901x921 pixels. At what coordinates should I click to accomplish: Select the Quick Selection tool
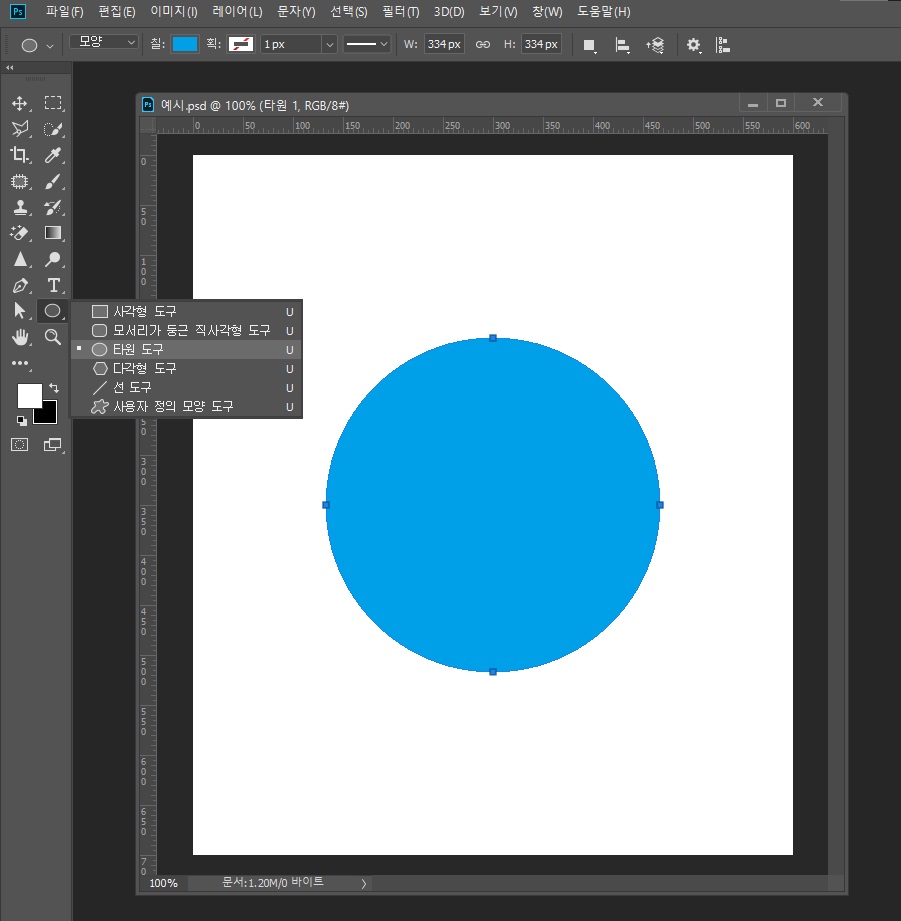coord(53,129)
